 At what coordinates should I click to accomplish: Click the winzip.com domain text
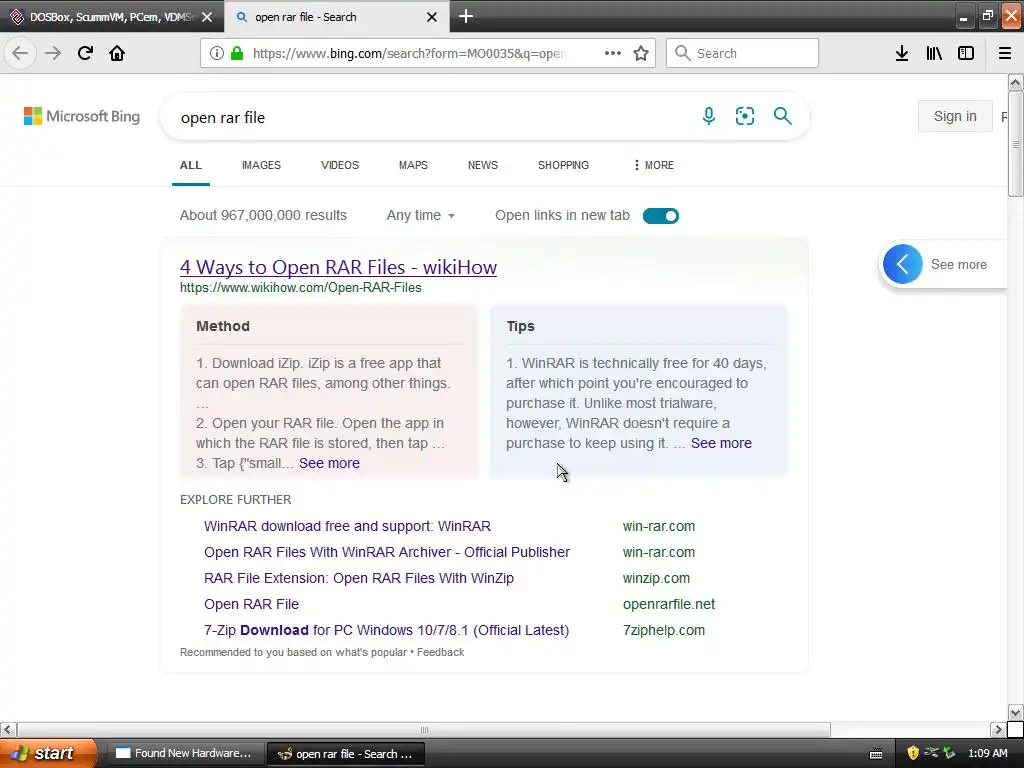(656, 579)
